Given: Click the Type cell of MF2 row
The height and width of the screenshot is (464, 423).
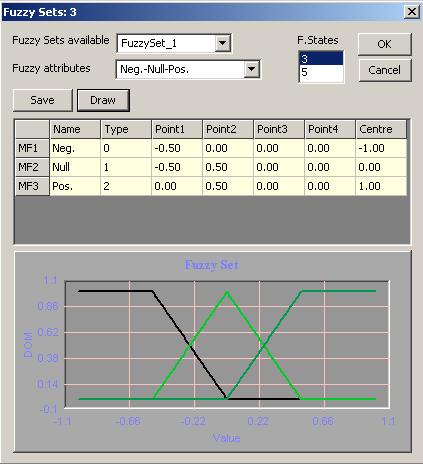Looking at the screenshot, I should click(126, 167).
